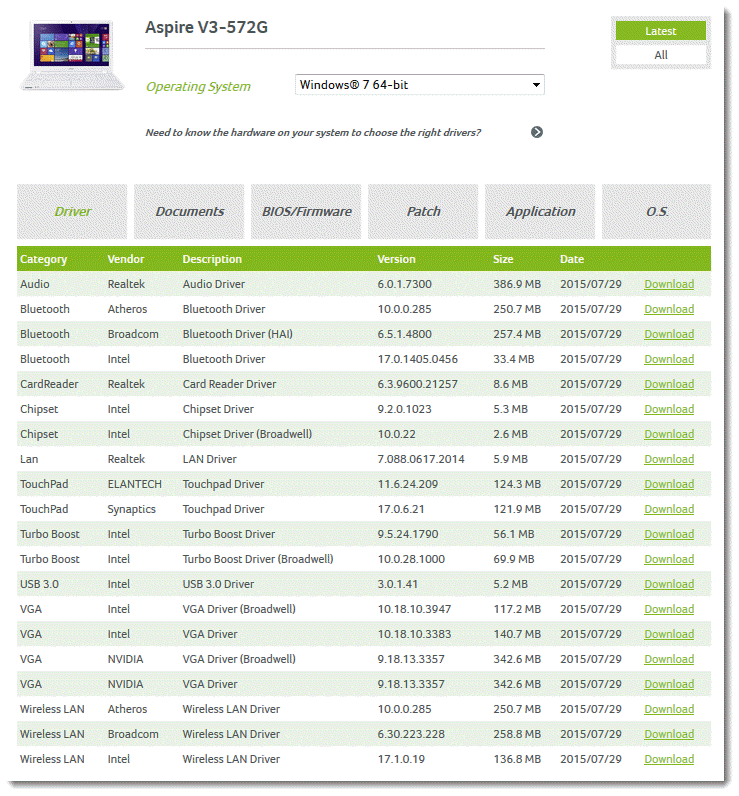Download NVIDIA VGA Driver, non-Broadwell

click(669, 684)
